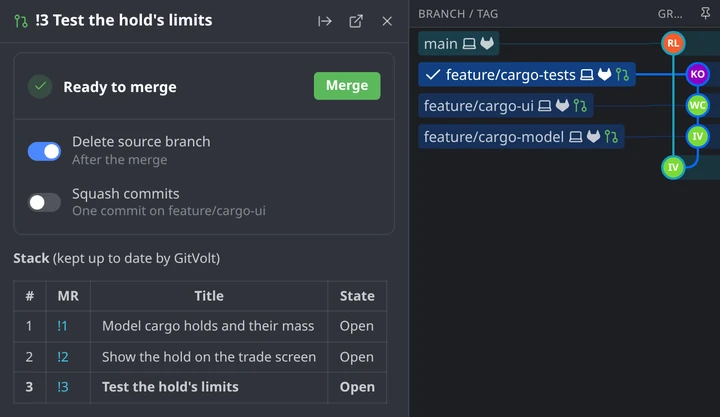Click the BRANCH / TAG column header
Image resolution: width=720 pixels, height=417 pixels.
point(458,14)
